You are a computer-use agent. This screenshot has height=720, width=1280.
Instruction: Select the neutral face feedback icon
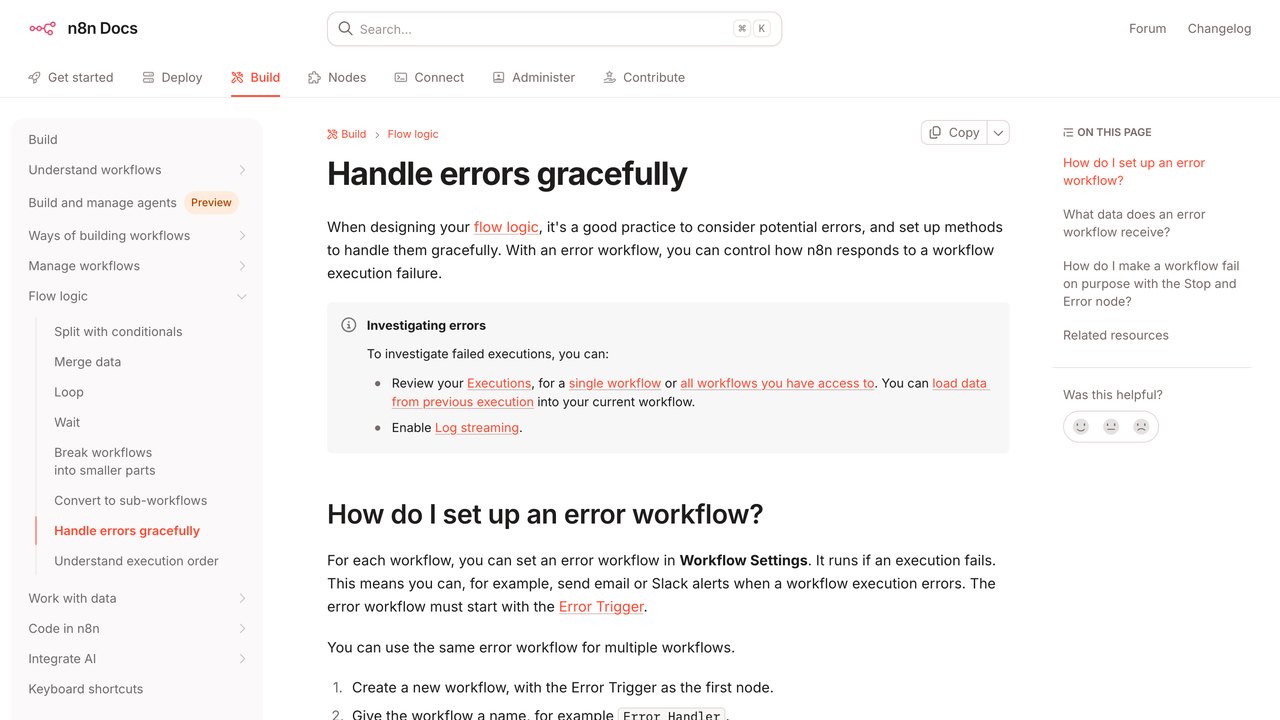pyautogui.click(x=1111, y=427)
